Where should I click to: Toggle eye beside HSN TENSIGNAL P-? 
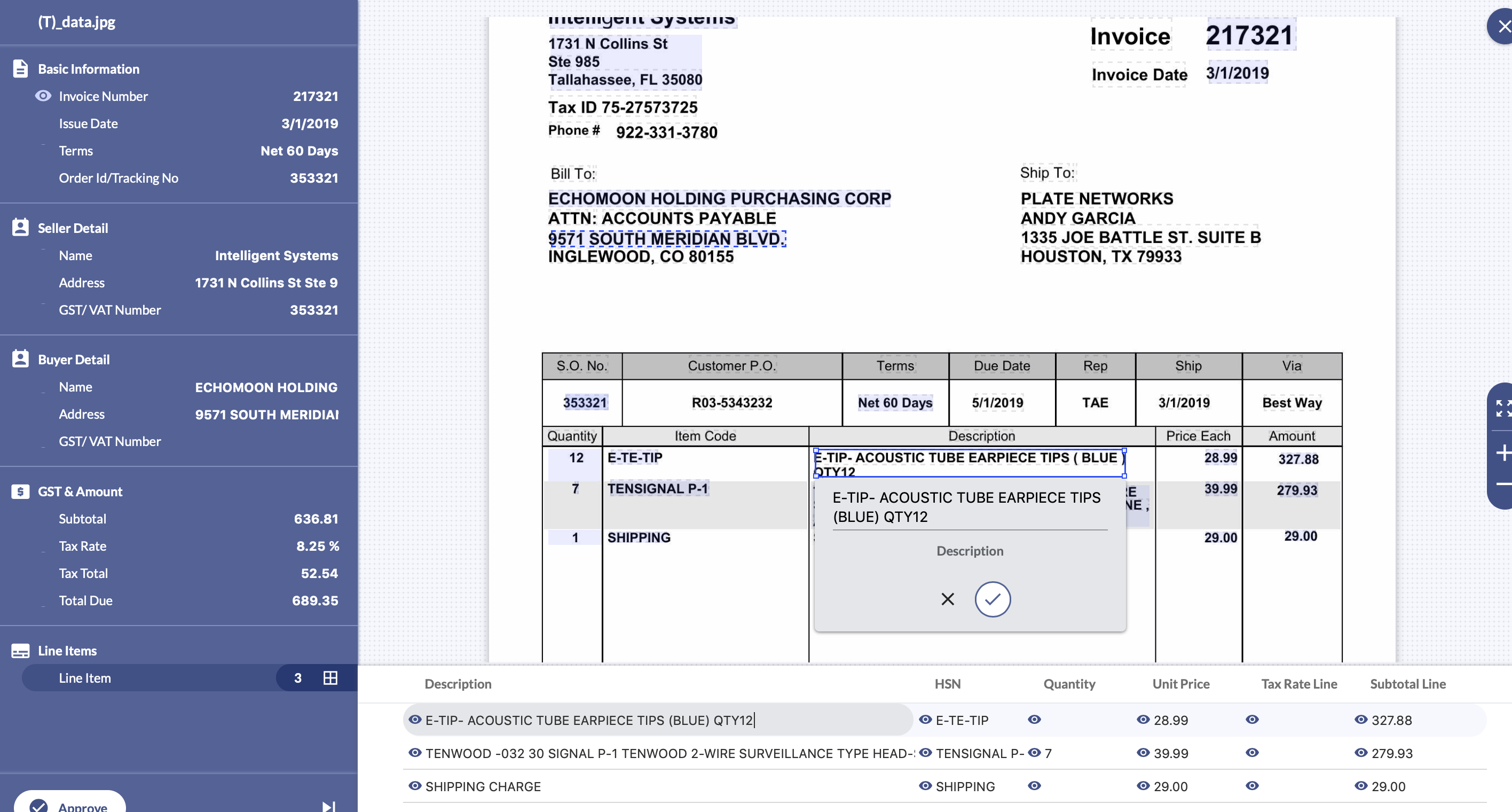click(x=926, y=753)
